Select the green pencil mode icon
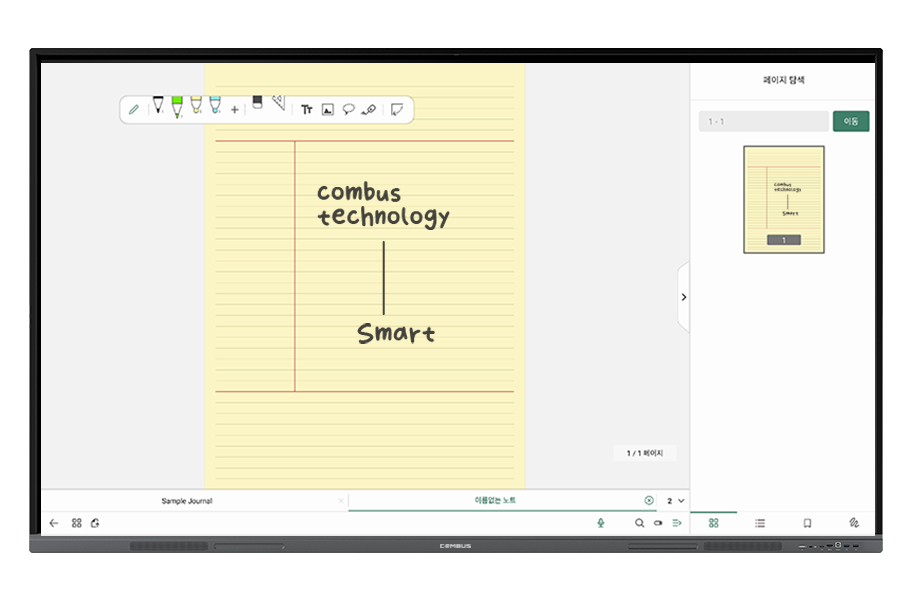Viewport: 912px width, 600px height. (134, 109)
